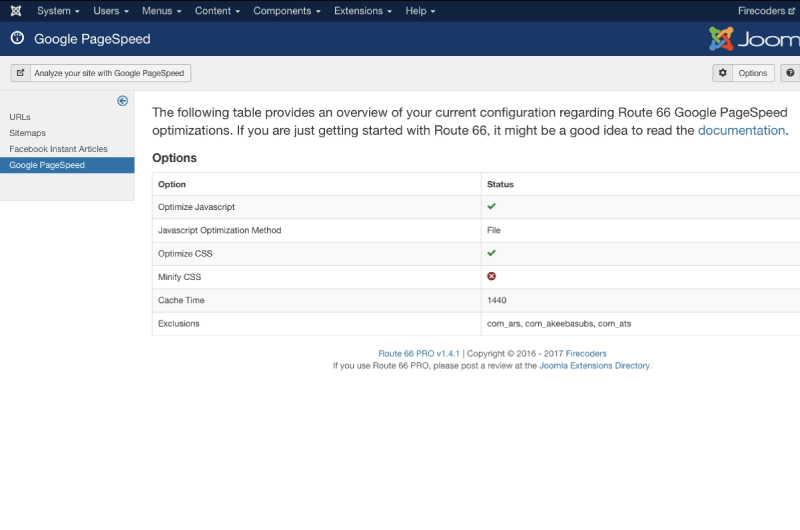Click the 1440 cache time value
The image size is (800, 530).
tap(496, 300)
